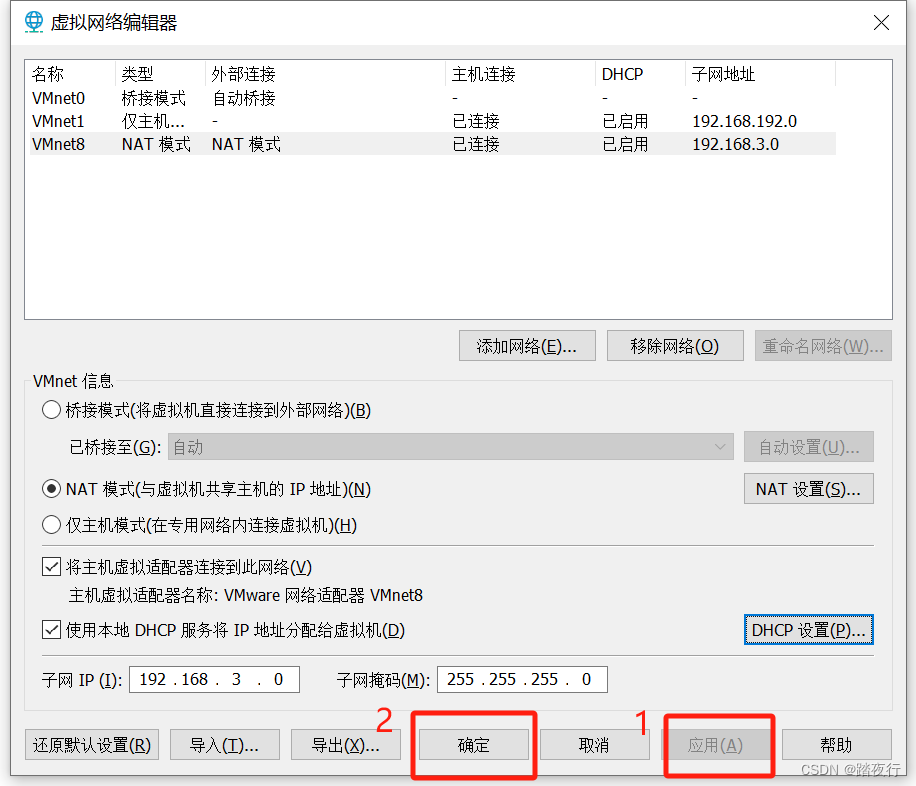The width and height of the screenshot is (916, 786).
Task: Click the globe icon in title bar
Action: coord(34,22)
